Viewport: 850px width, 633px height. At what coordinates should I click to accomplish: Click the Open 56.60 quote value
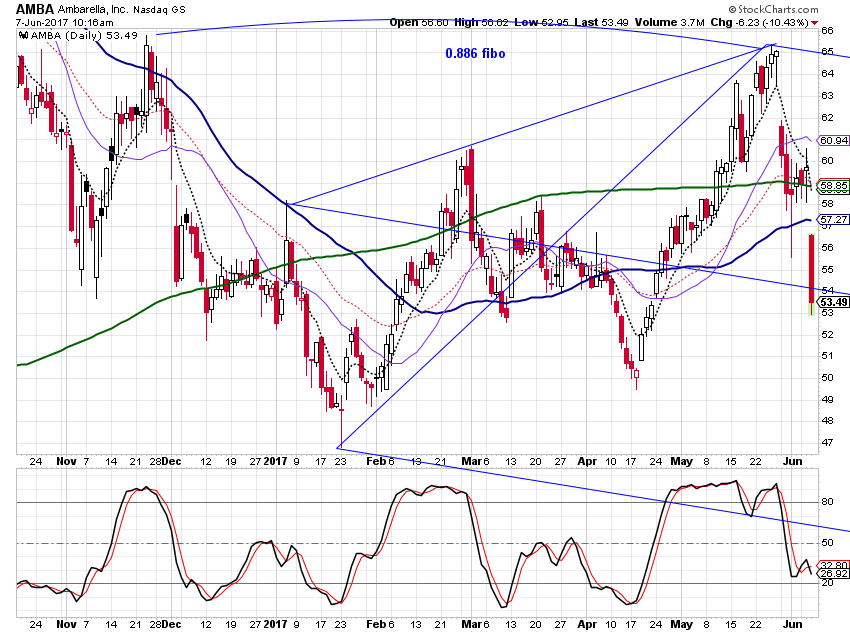pos(418,22)
